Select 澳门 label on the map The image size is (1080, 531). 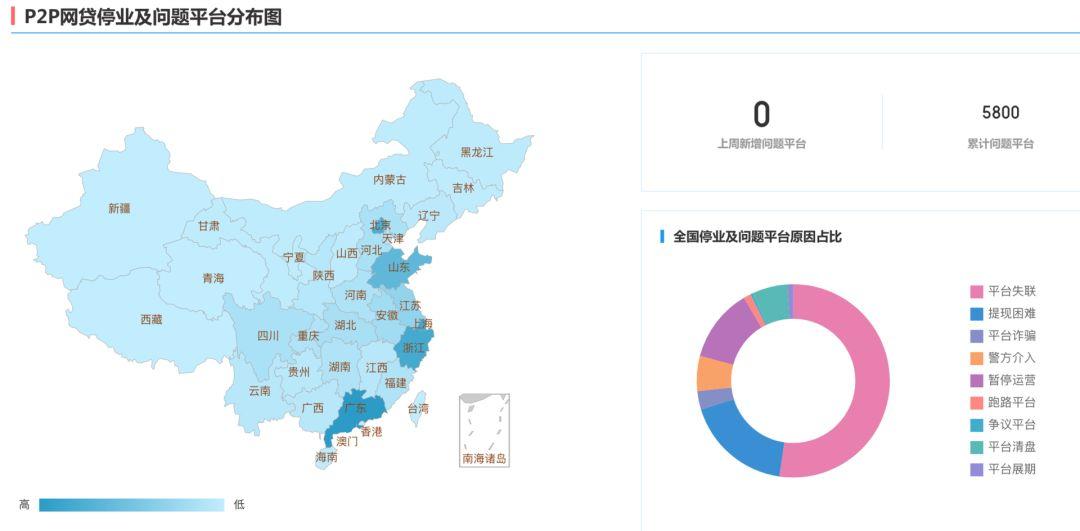[x=347, y=442]
